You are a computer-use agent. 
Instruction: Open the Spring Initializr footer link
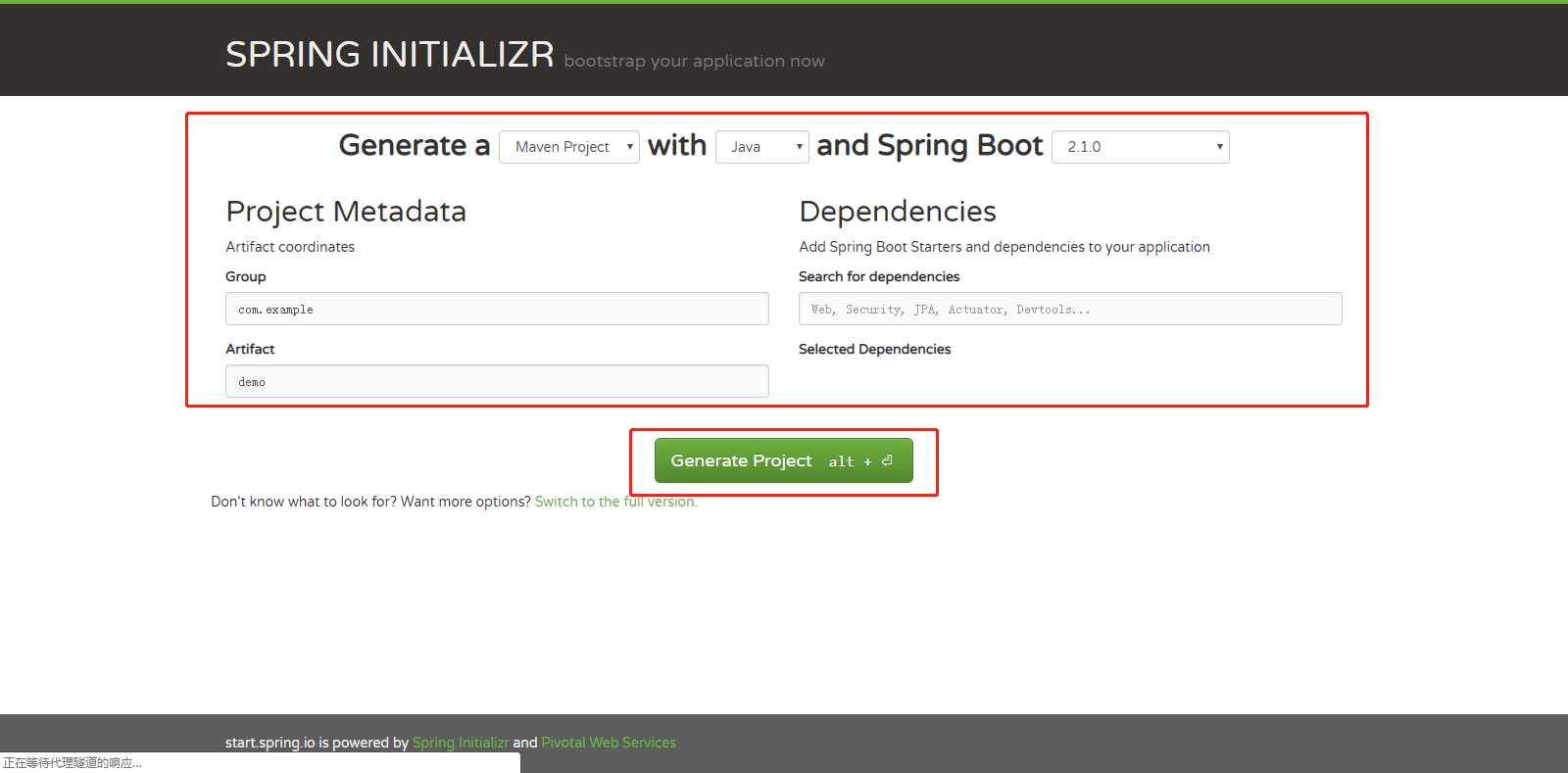pos(461,743)
